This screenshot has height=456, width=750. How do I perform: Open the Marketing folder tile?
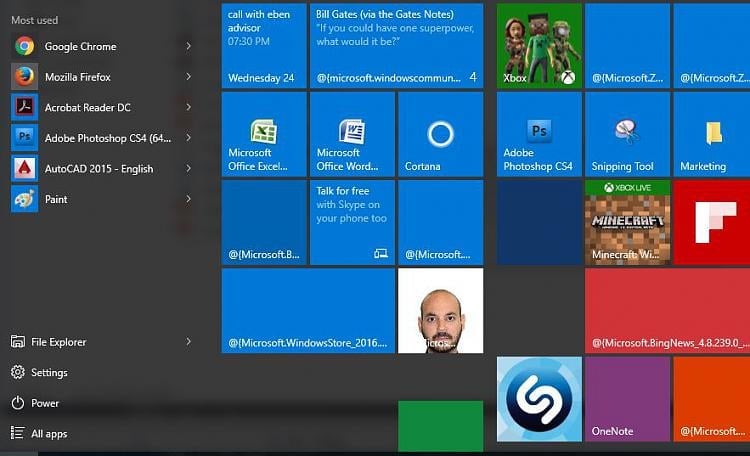pos(712,134)
